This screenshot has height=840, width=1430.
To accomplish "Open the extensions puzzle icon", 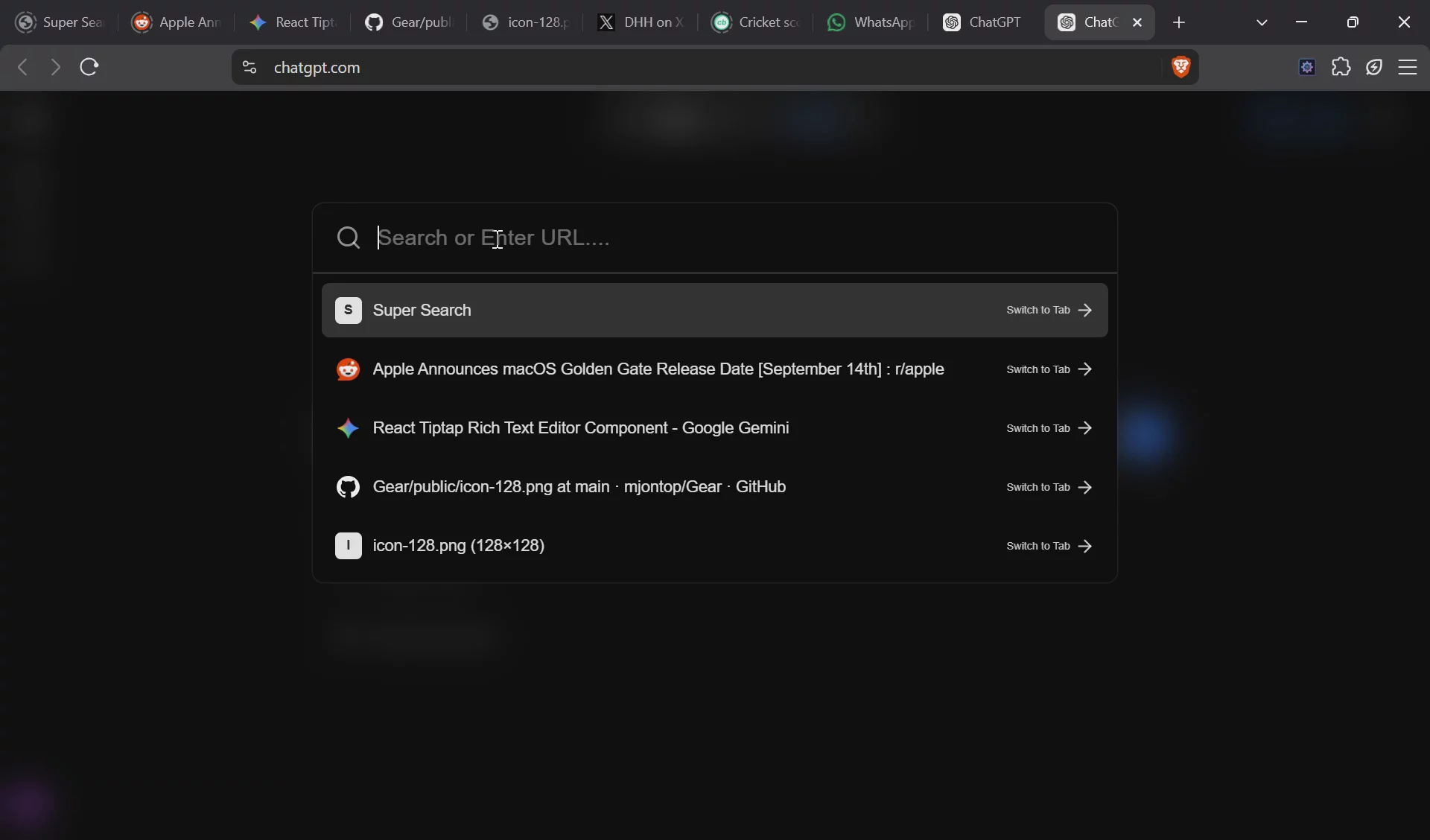I will click(1341, 67).
